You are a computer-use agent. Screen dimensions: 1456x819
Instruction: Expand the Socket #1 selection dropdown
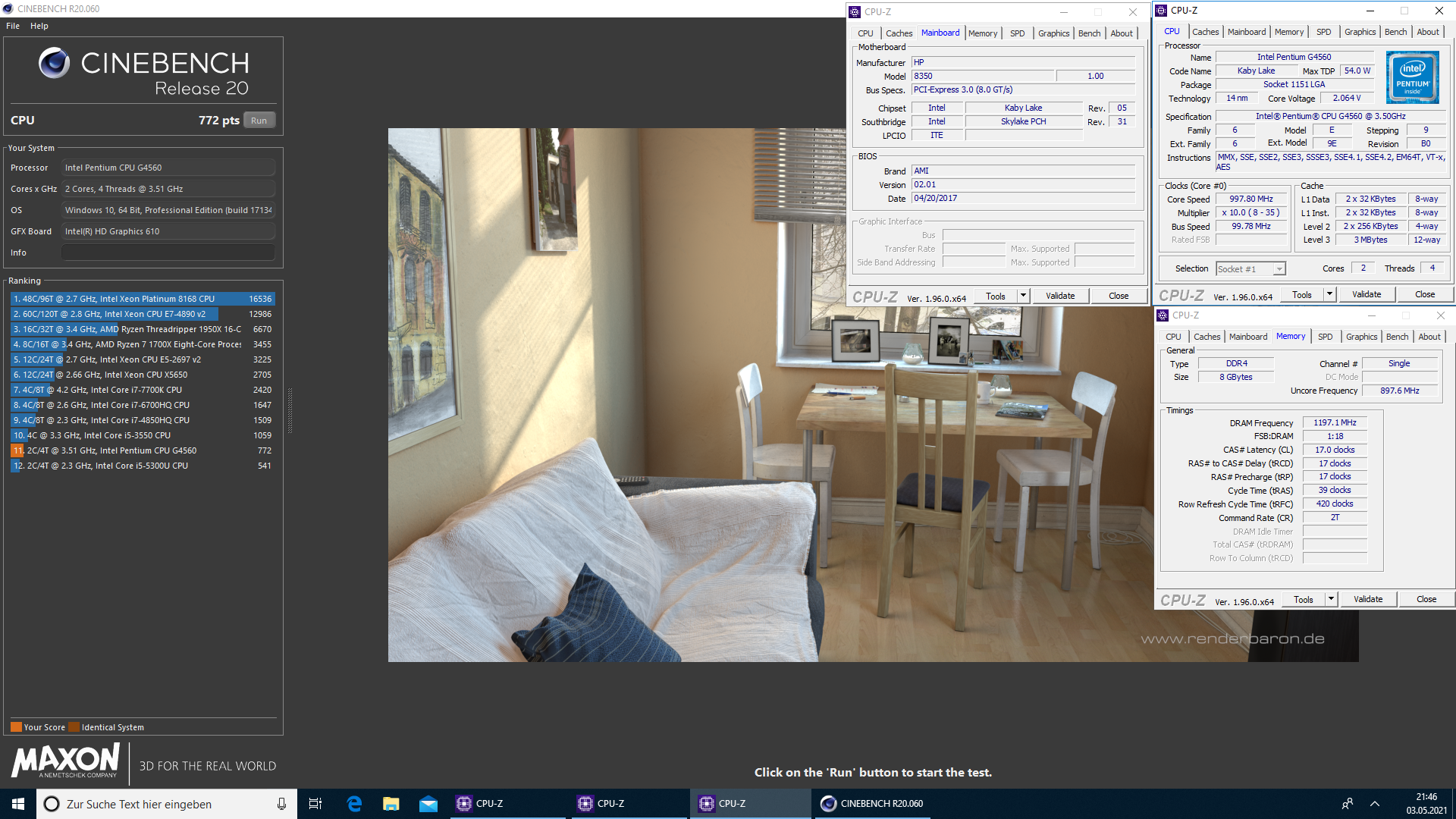pyautogui.click(x=1279, y=269)
